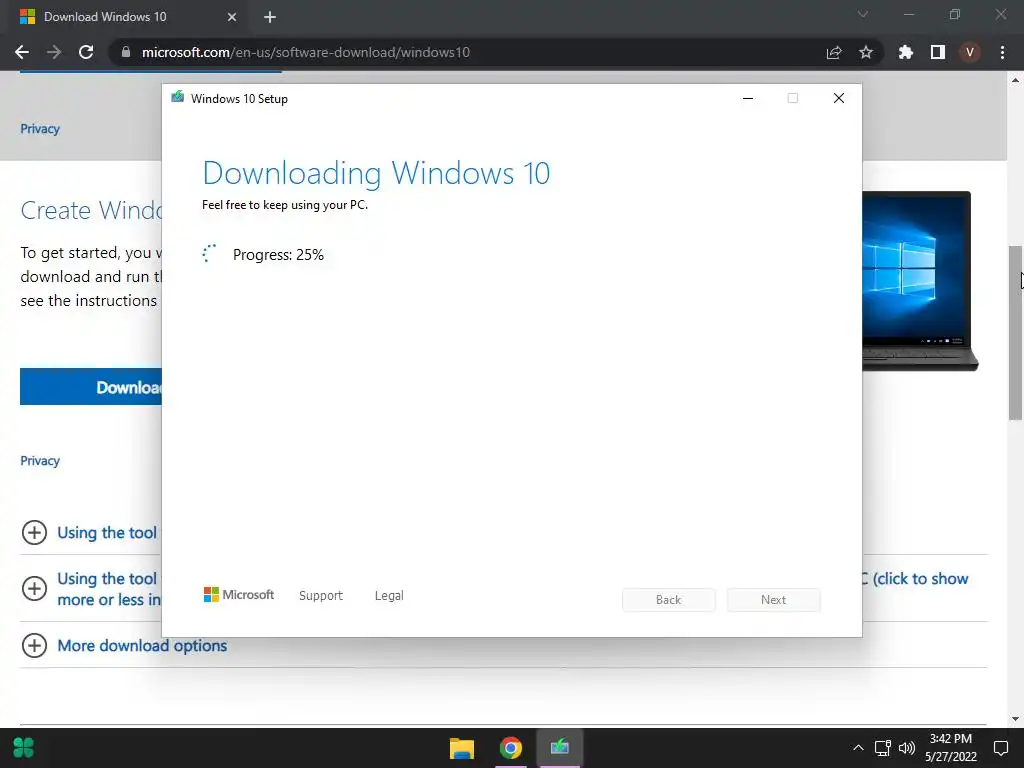Click the Downloading Windows 10 heading
The height and width of the screenshot is (768, 1024).
point(376,173)
